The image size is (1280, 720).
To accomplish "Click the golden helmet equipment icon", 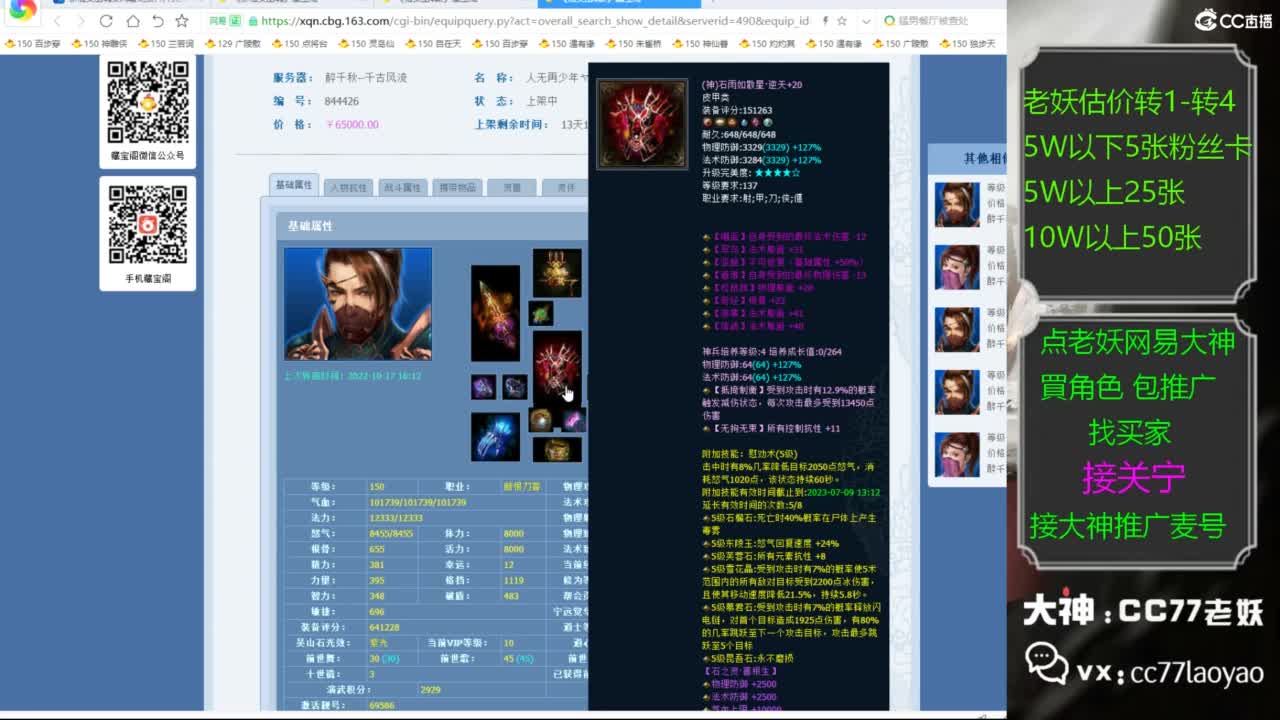I will point(557,273).
